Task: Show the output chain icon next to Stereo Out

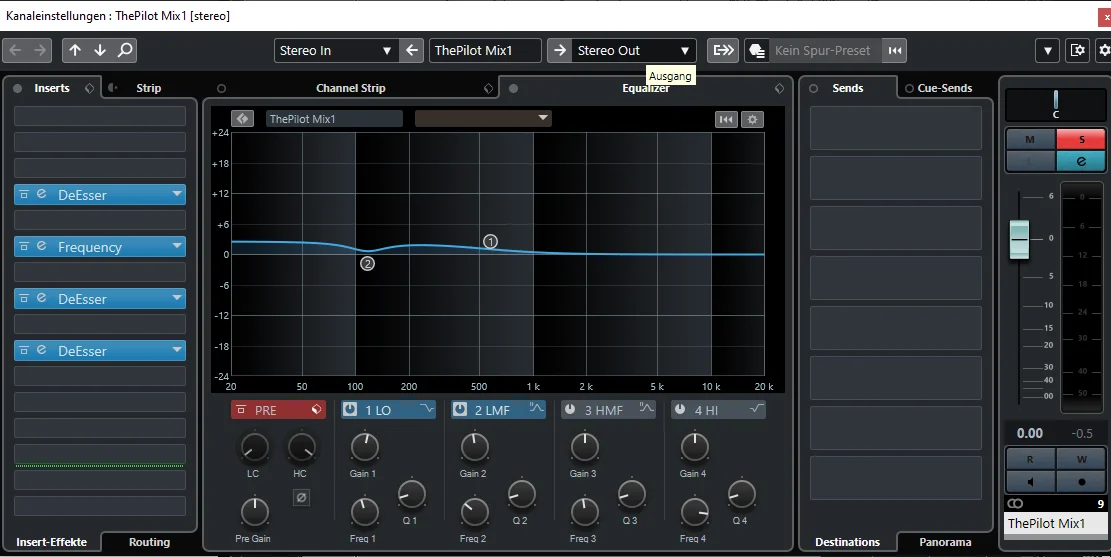Action: pyautogui.click(x=723, y=50)
